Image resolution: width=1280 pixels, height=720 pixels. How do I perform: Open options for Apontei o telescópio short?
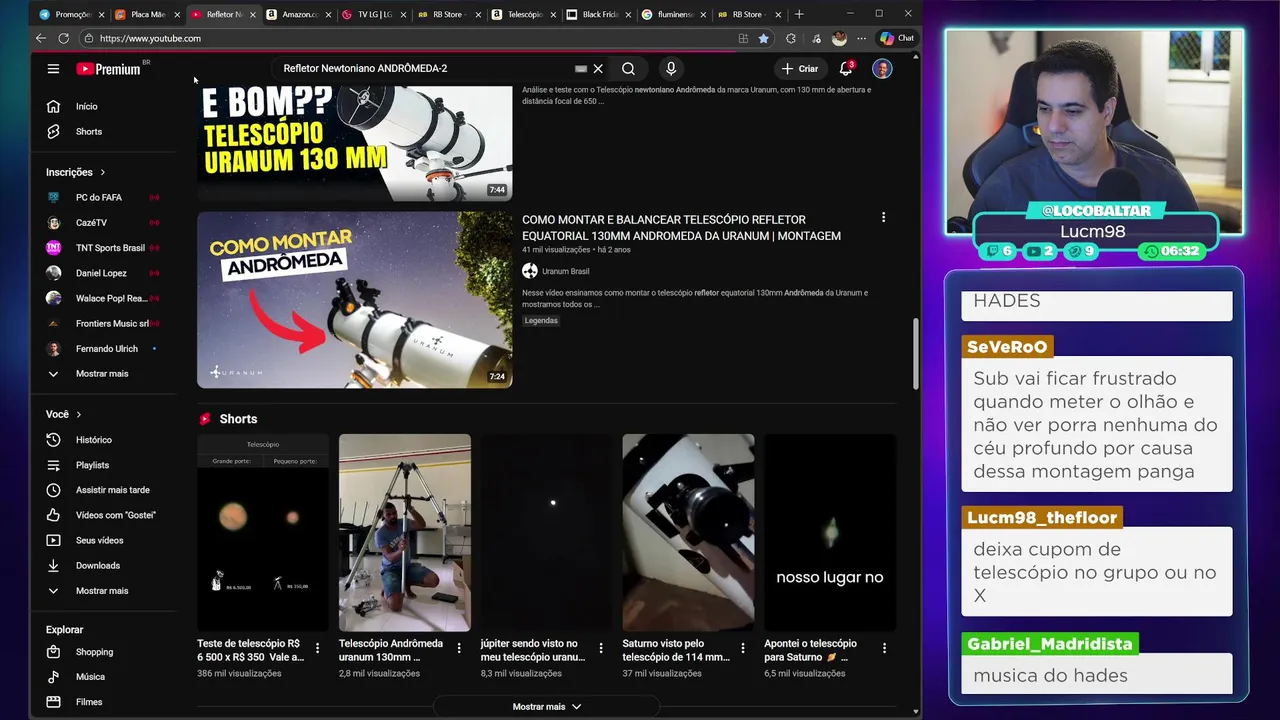coord(884,648)
